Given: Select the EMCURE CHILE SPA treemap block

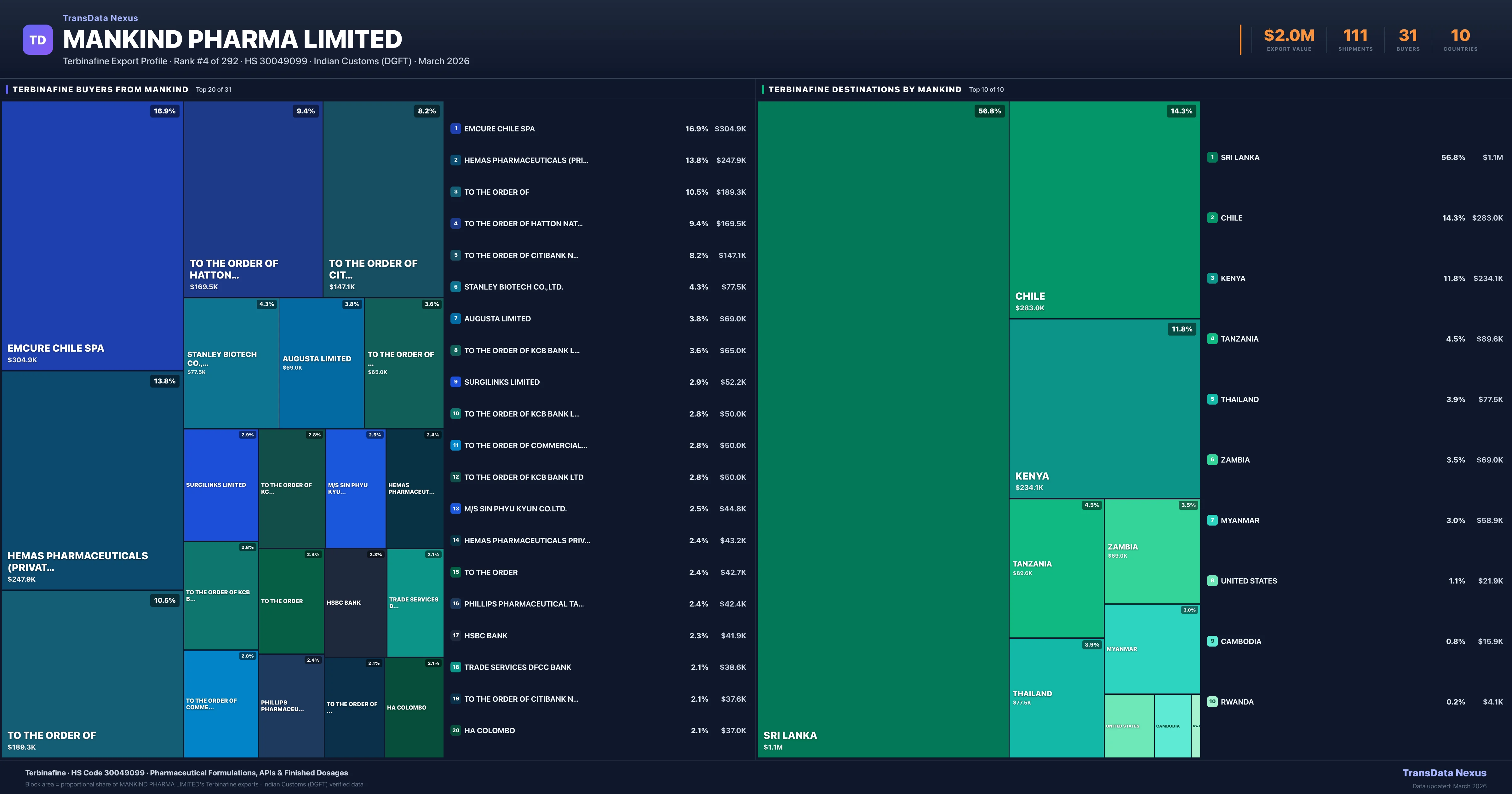Looking at the screenshot, I should 92,235.
